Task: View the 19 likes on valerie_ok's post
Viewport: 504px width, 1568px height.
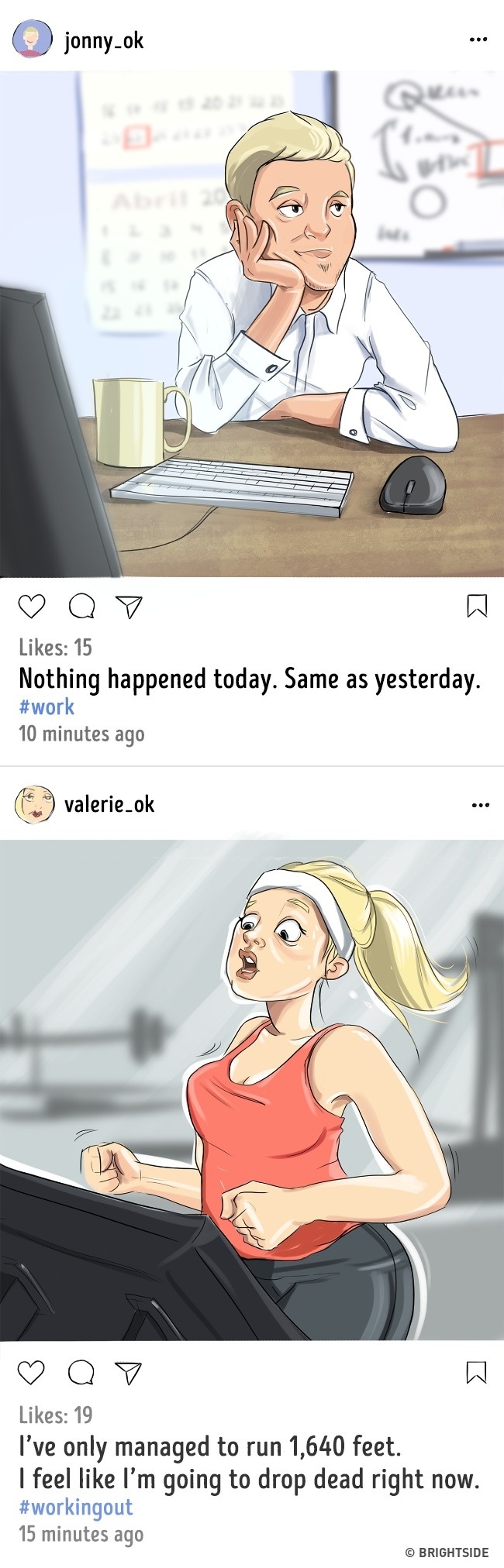Action: pyautogui.click(x=56, y=1415)
